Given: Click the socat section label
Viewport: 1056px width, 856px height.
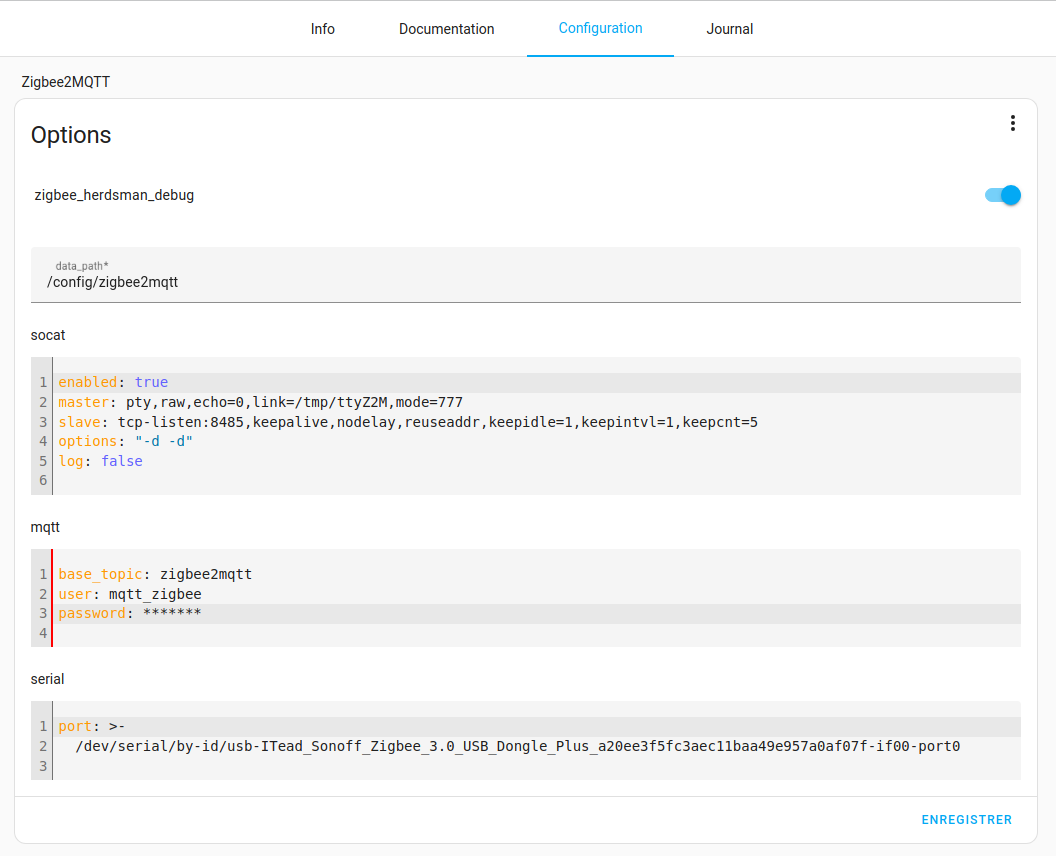Looking at the screenshot, I should click(x=48, y=335).
